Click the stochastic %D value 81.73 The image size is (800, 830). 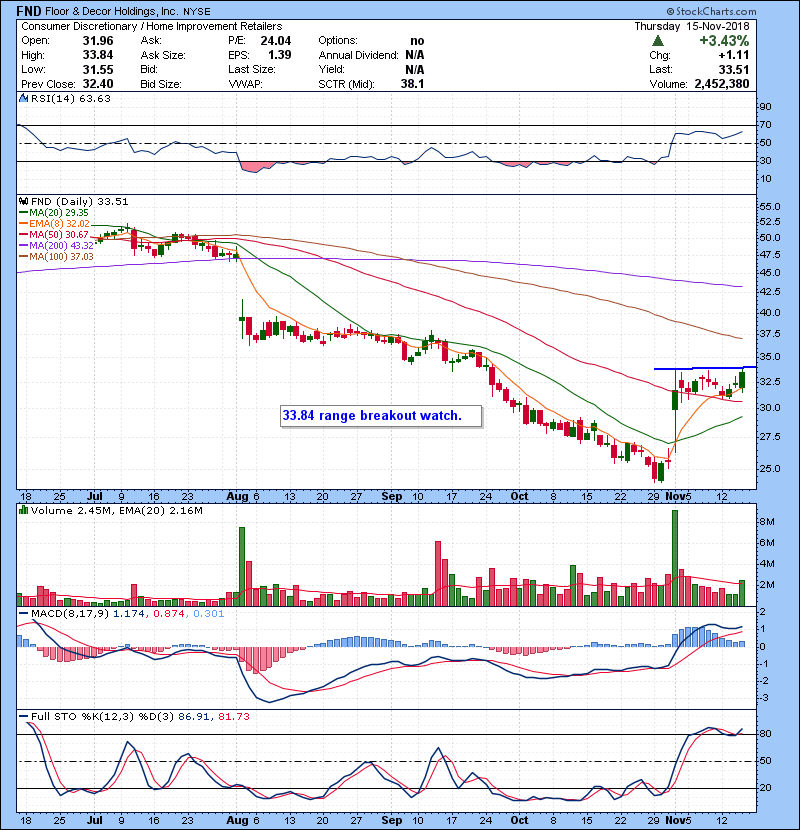coord(233,717)
